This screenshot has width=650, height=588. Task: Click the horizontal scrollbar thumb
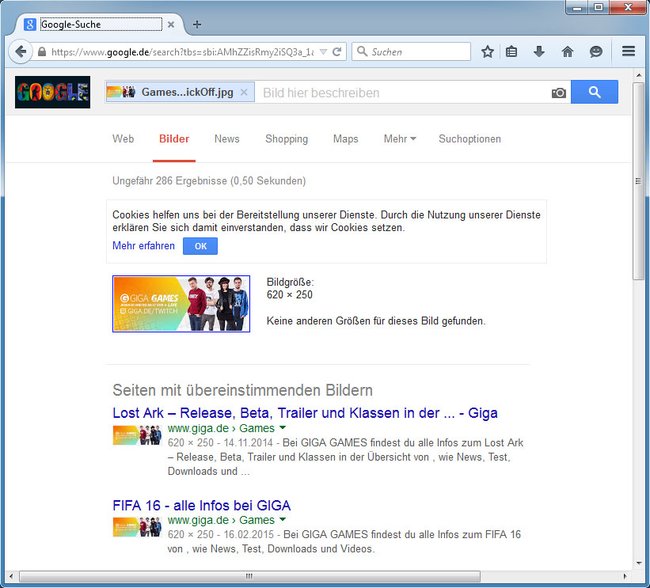point(250,576)
